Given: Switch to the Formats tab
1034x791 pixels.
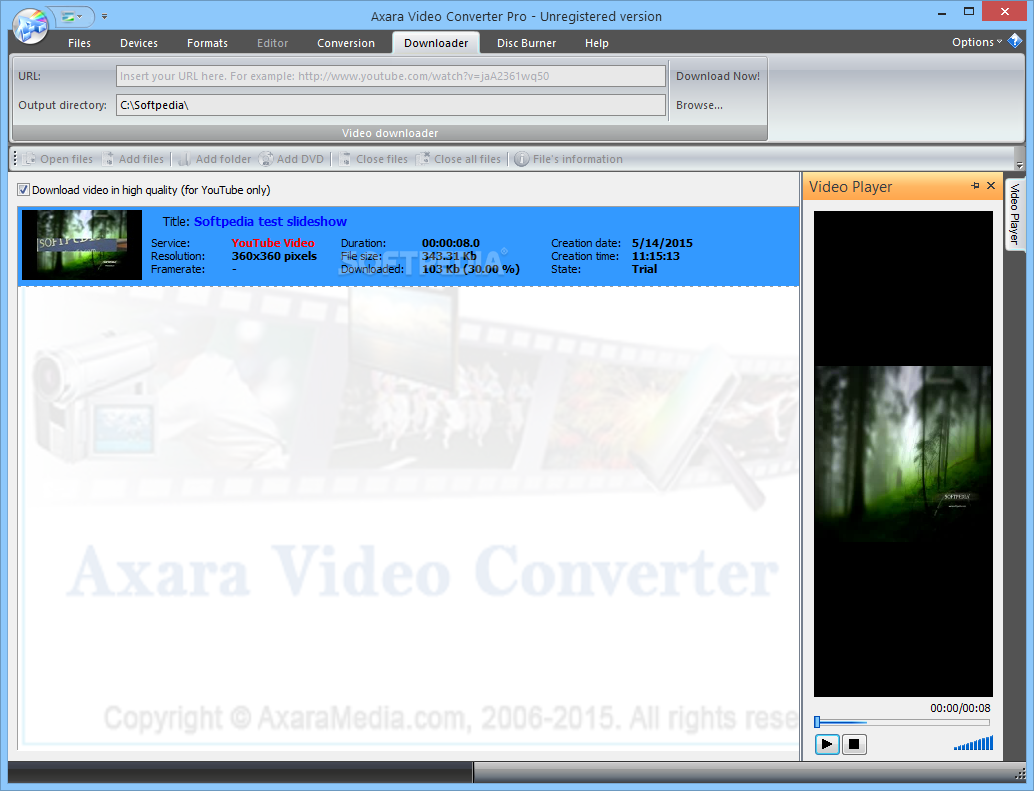Looking at the screenshot, I should pos(207,43).
